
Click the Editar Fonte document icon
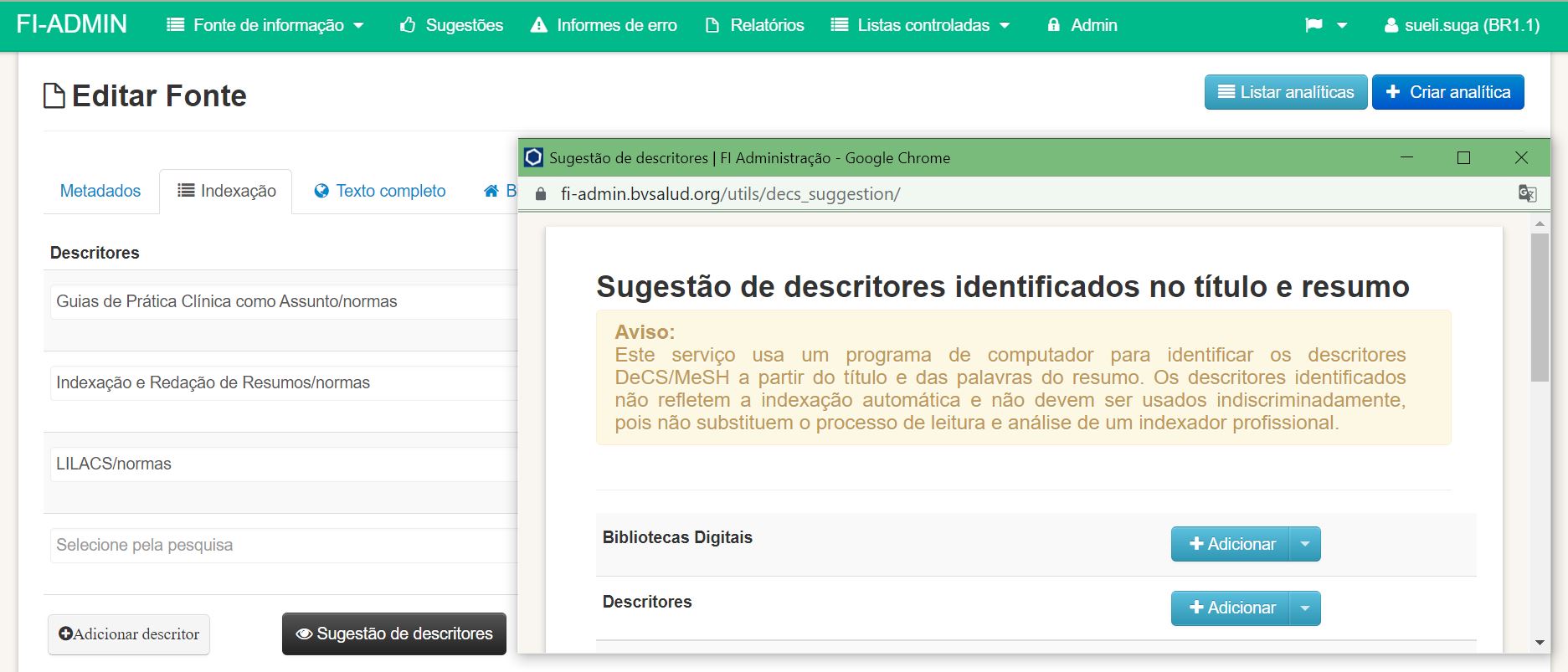(x=54, y=96)
